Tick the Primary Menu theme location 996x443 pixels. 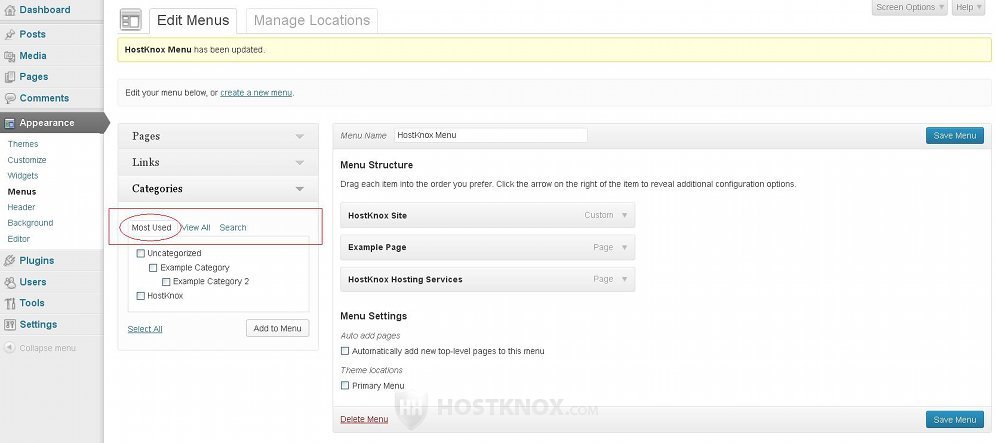(345, 385)
